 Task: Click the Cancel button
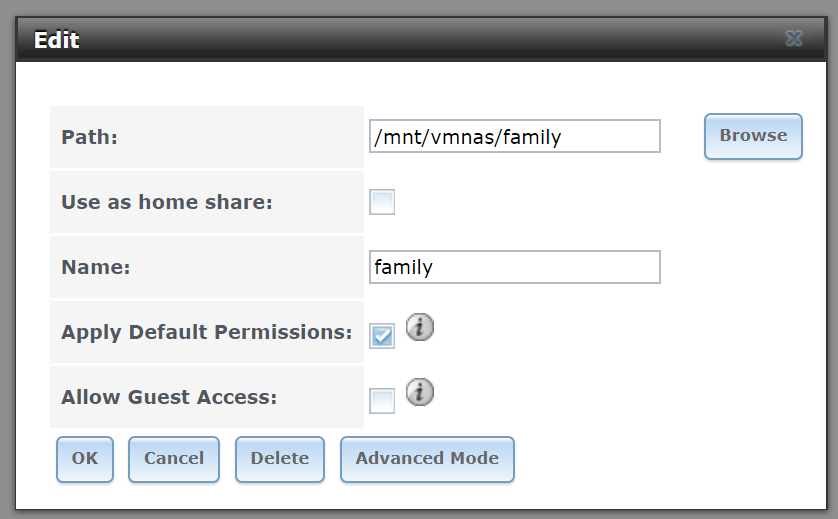[174, 459]
